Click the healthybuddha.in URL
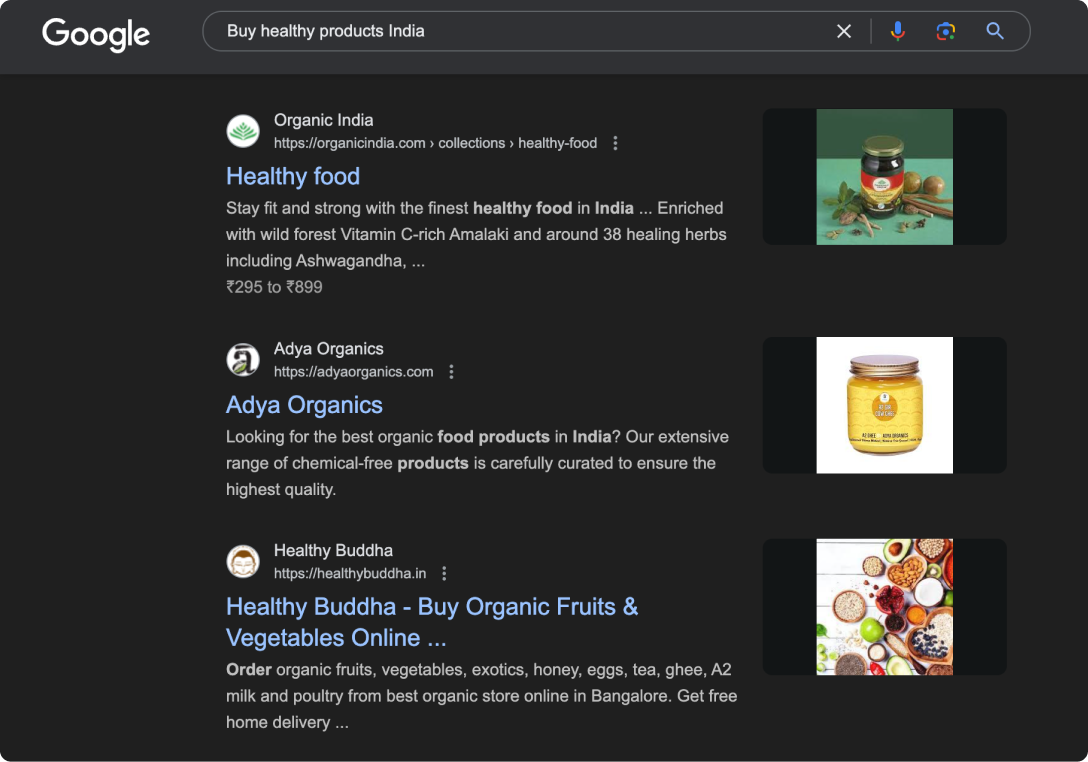This screenshot has width=1088, height=762. [350, 573]
